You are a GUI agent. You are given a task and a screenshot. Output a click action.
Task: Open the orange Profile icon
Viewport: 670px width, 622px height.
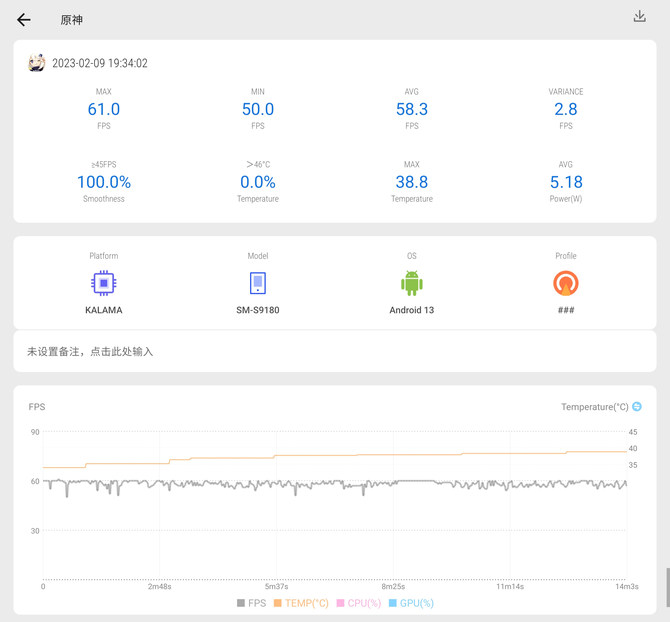[566, 283]
